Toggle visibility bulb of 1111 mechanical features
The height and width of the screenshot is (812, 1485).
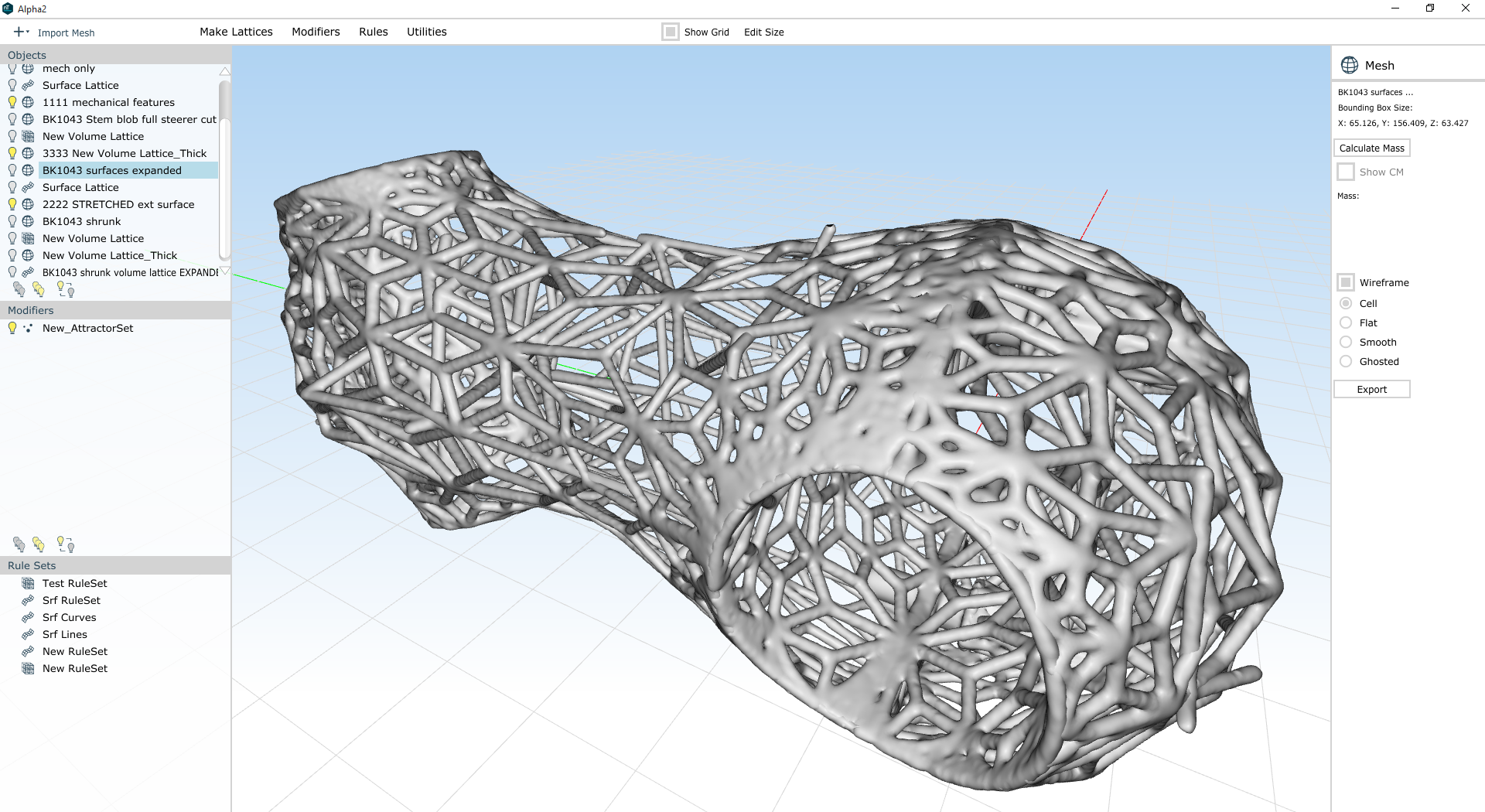pos(12,102)
